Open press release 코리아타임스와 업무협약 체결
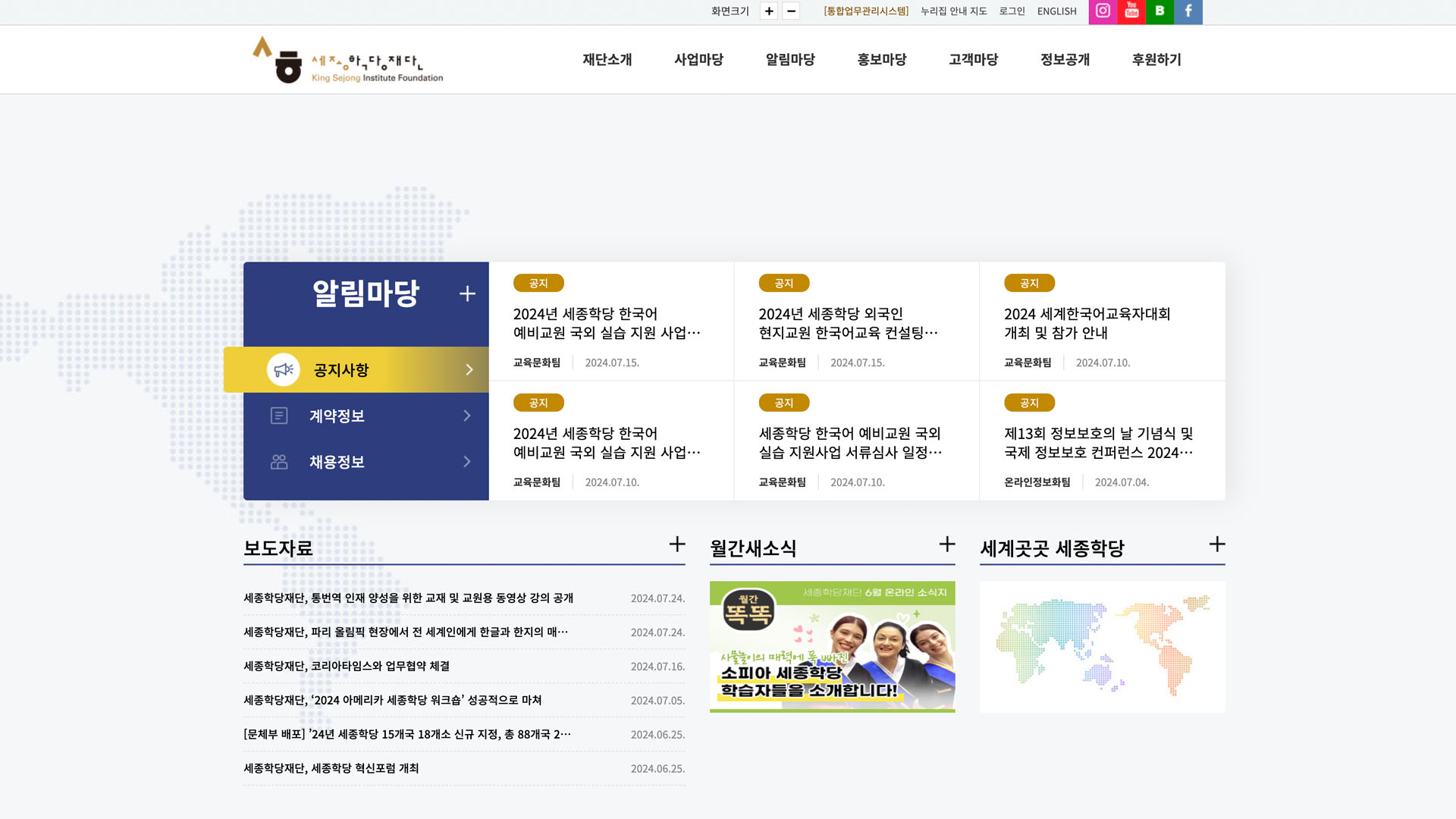 pos(347,666)
